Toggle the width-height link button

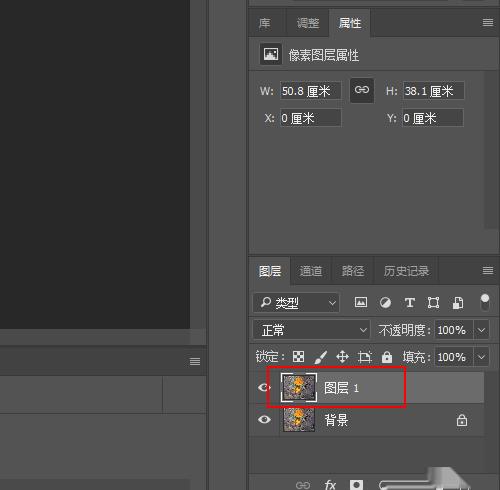(362, 90)
